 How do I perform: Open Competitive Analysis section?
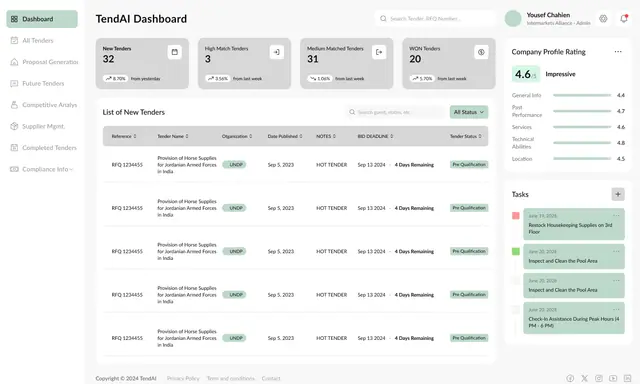[49, 105]
